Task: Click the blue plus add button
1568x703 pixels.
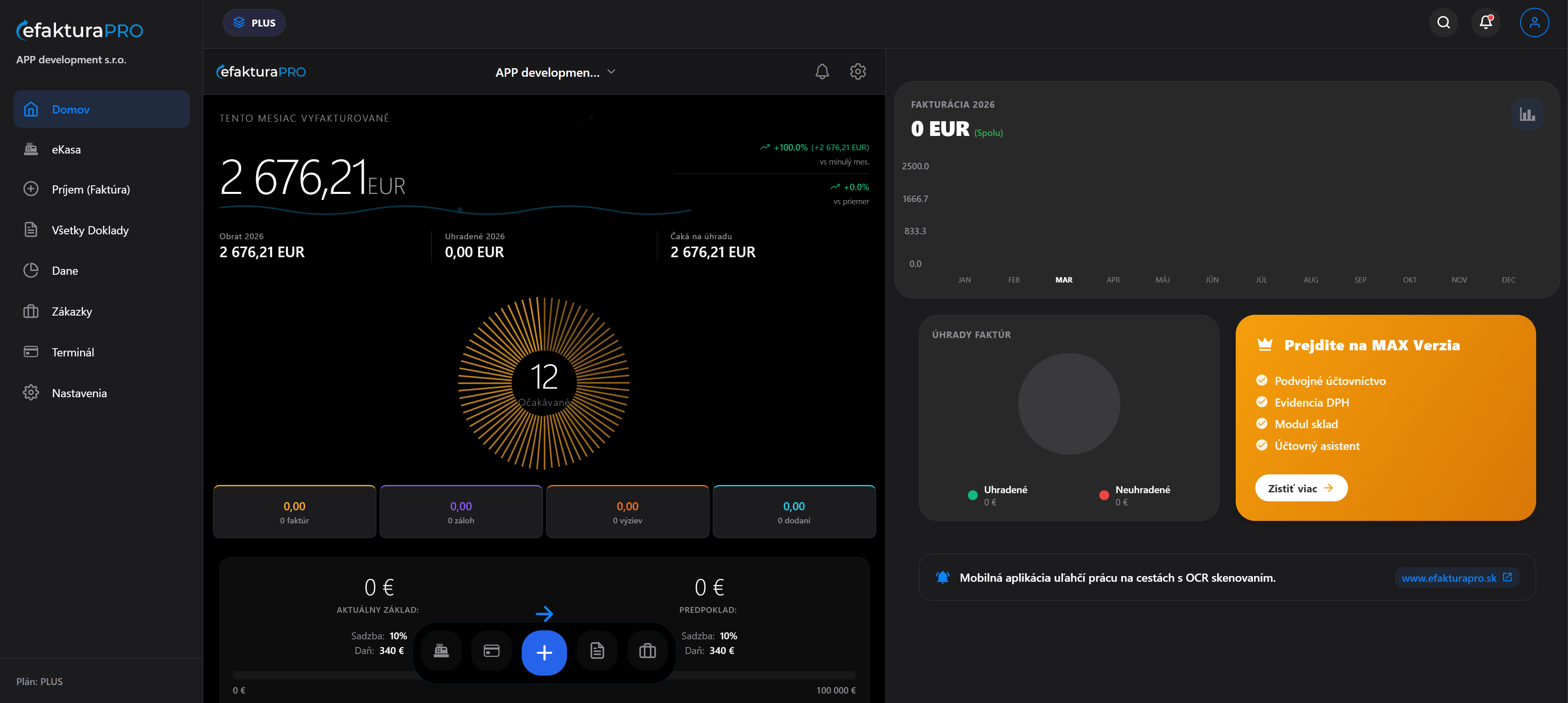Action: 544,652
